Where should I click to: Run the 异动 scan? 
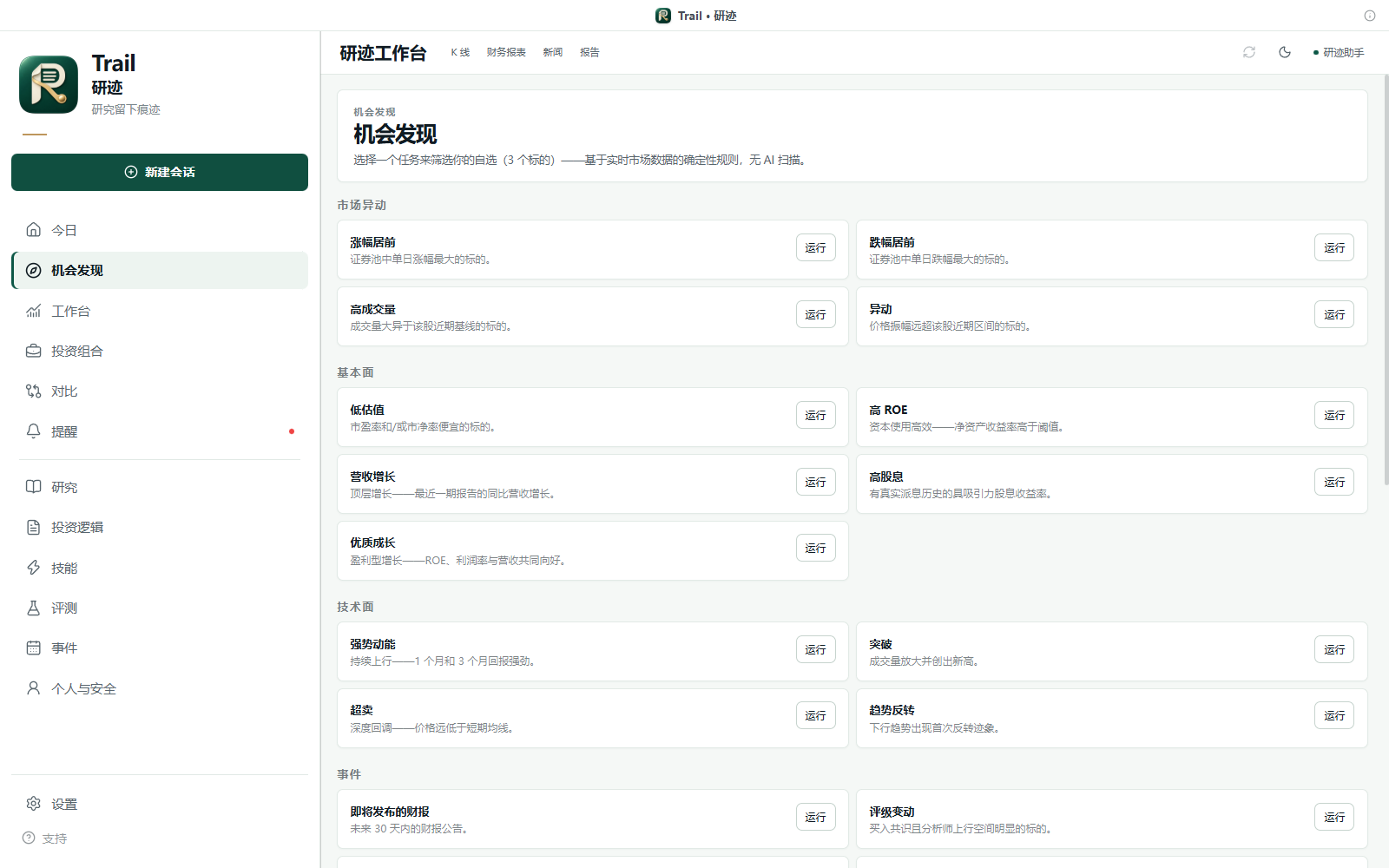tap(1334, 314)
